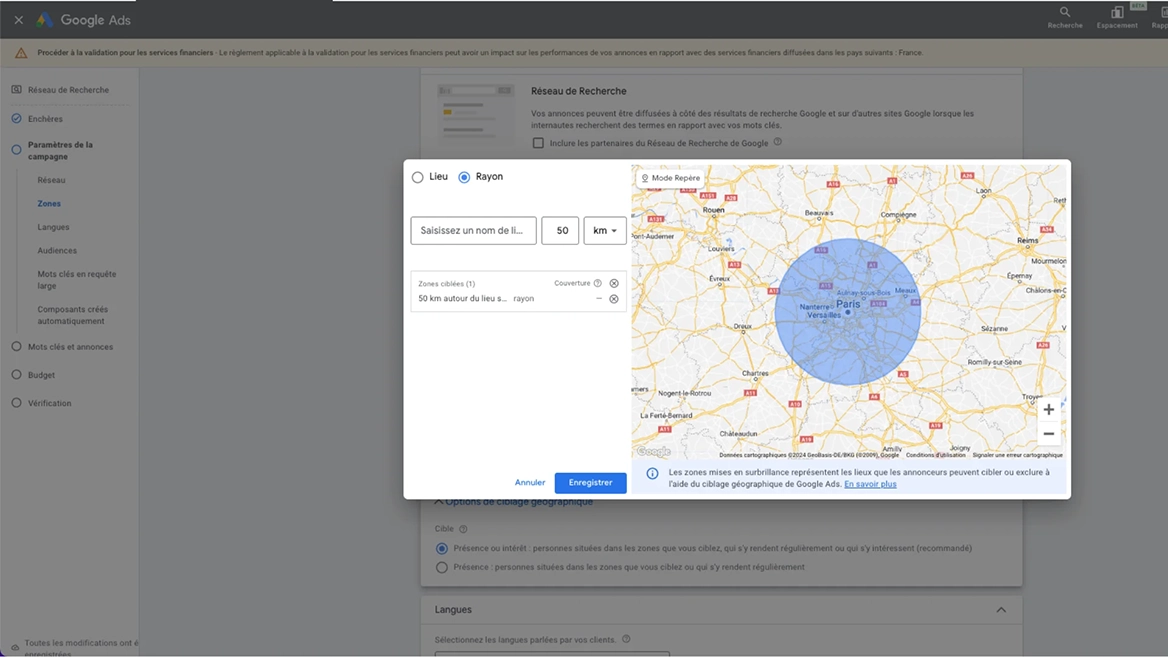
Task: Click help icon beside partner network checkbox
Action: [x=778, y=142]
